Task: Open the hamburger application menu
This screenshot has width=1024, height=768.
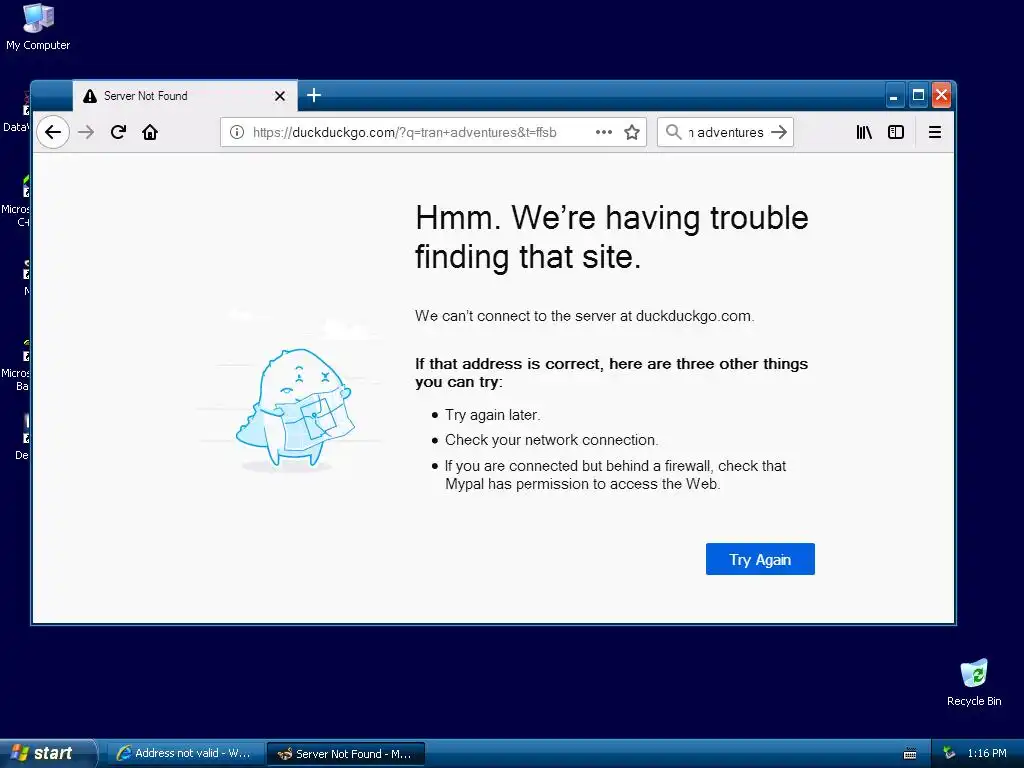Action: point(935,132)
